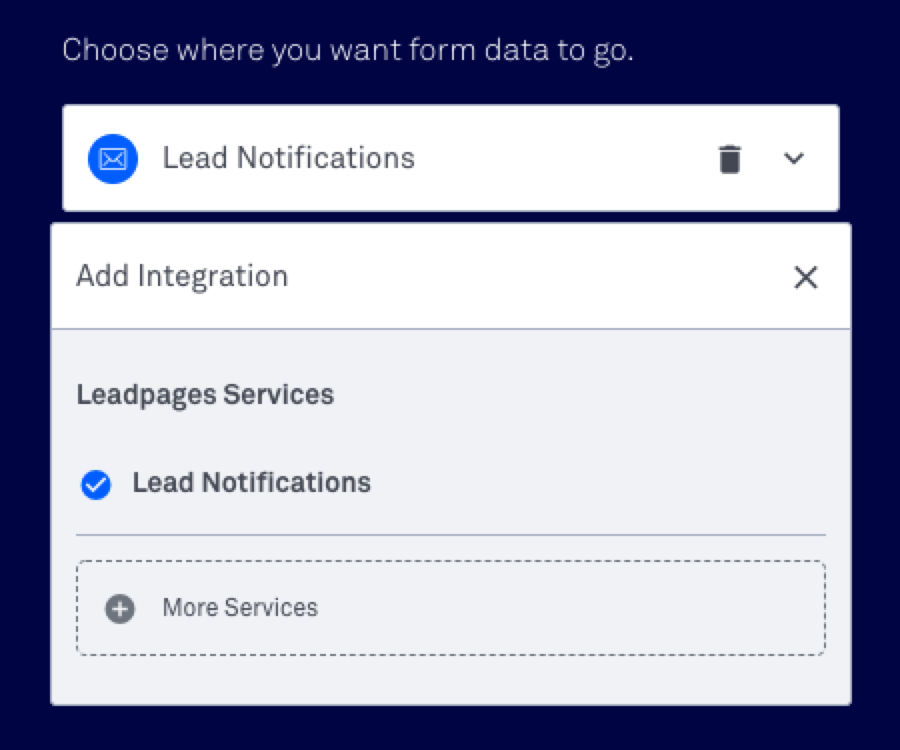The image size is (900, 750).
Task: Select the Lead Notifications row in integration list
Action: (451, 483)
